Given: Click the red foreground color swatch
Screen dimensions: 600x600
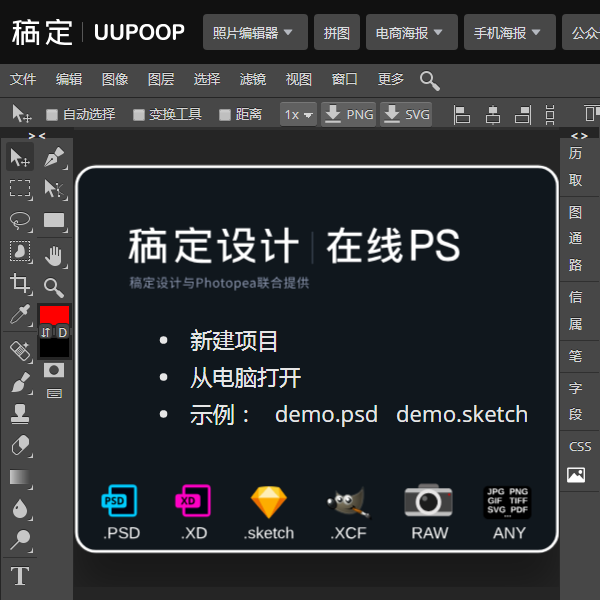Looking at the screenshot, I should pyautogui.click(x=54, y=315).
